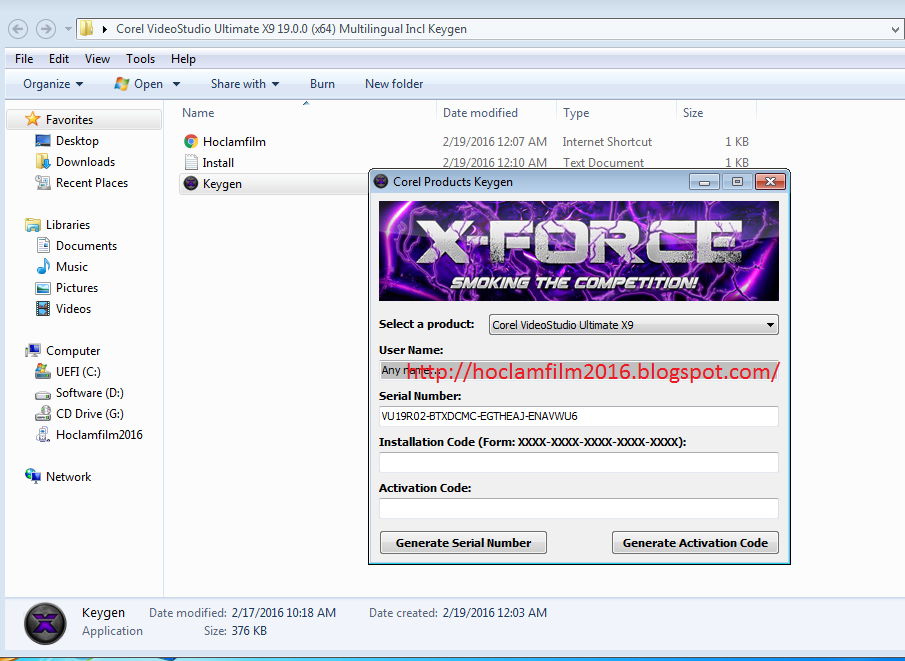Click the Activation Code field

coord(579,509)
